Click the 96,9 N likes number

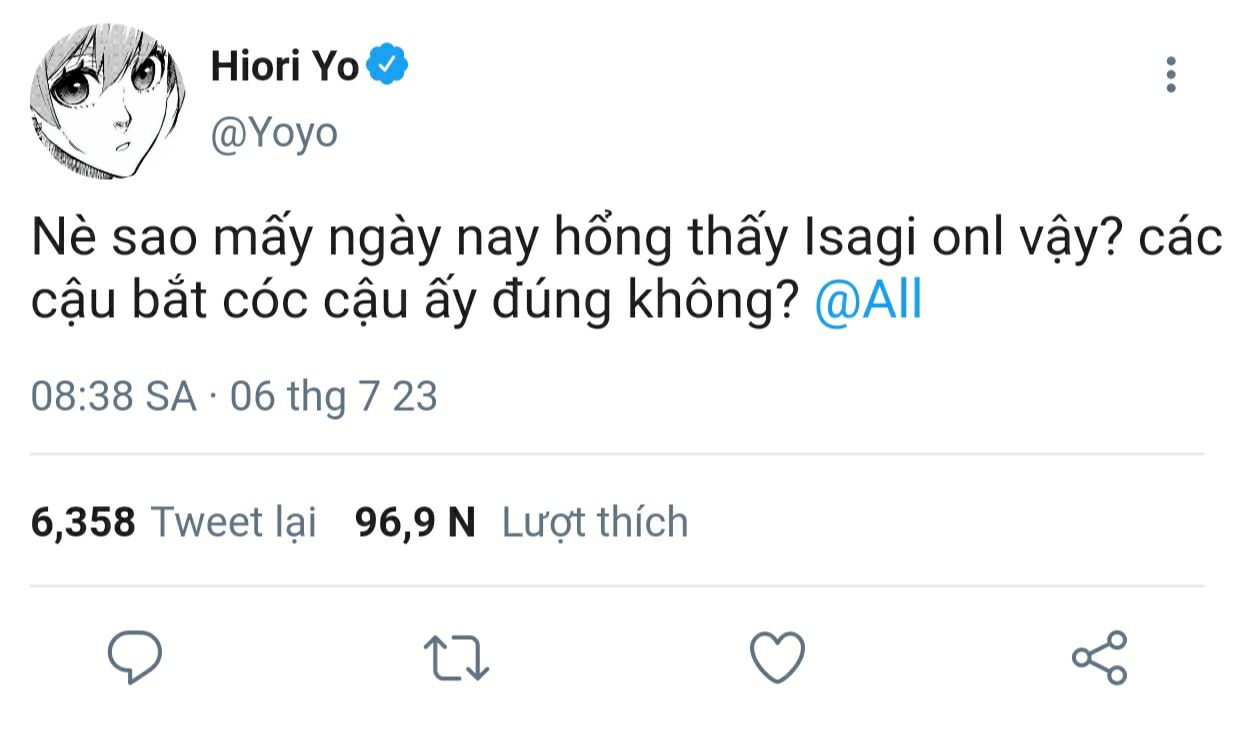click(415, 522)
